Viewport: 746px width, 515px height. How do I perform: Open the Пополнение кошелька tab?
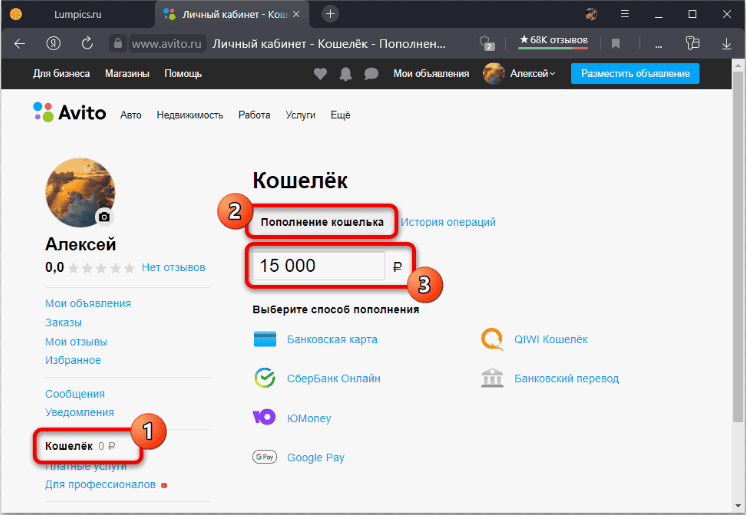(322, 222)
